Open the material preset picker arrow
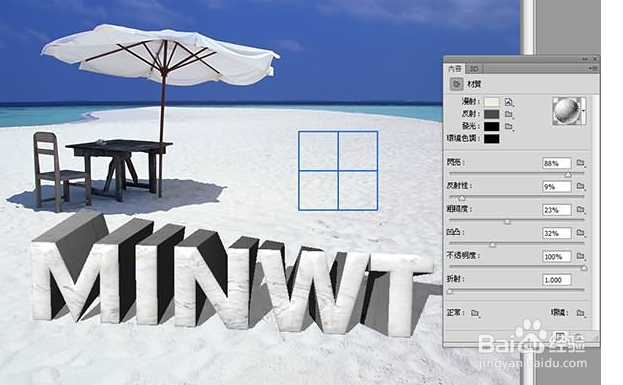This screenshot has height=385, width=623. [584, 111]
